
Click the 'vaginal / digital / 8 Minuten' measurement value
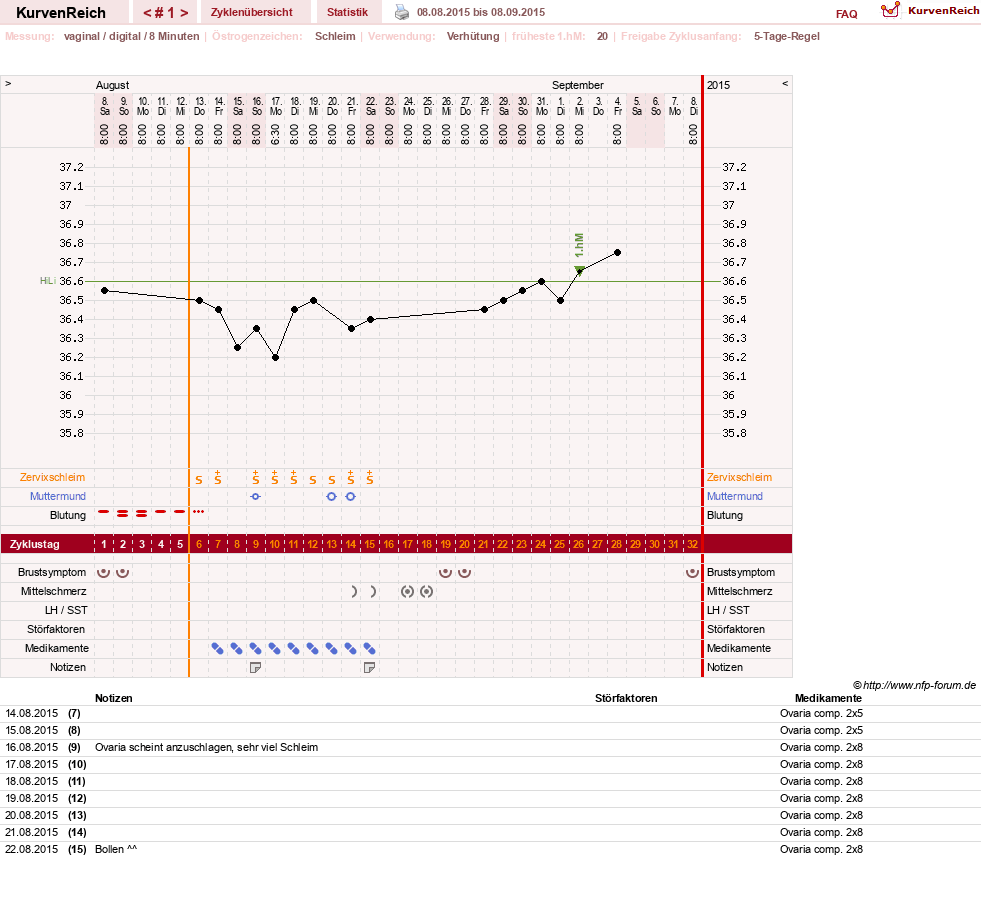pyautogui.click(x=131, y=36)
